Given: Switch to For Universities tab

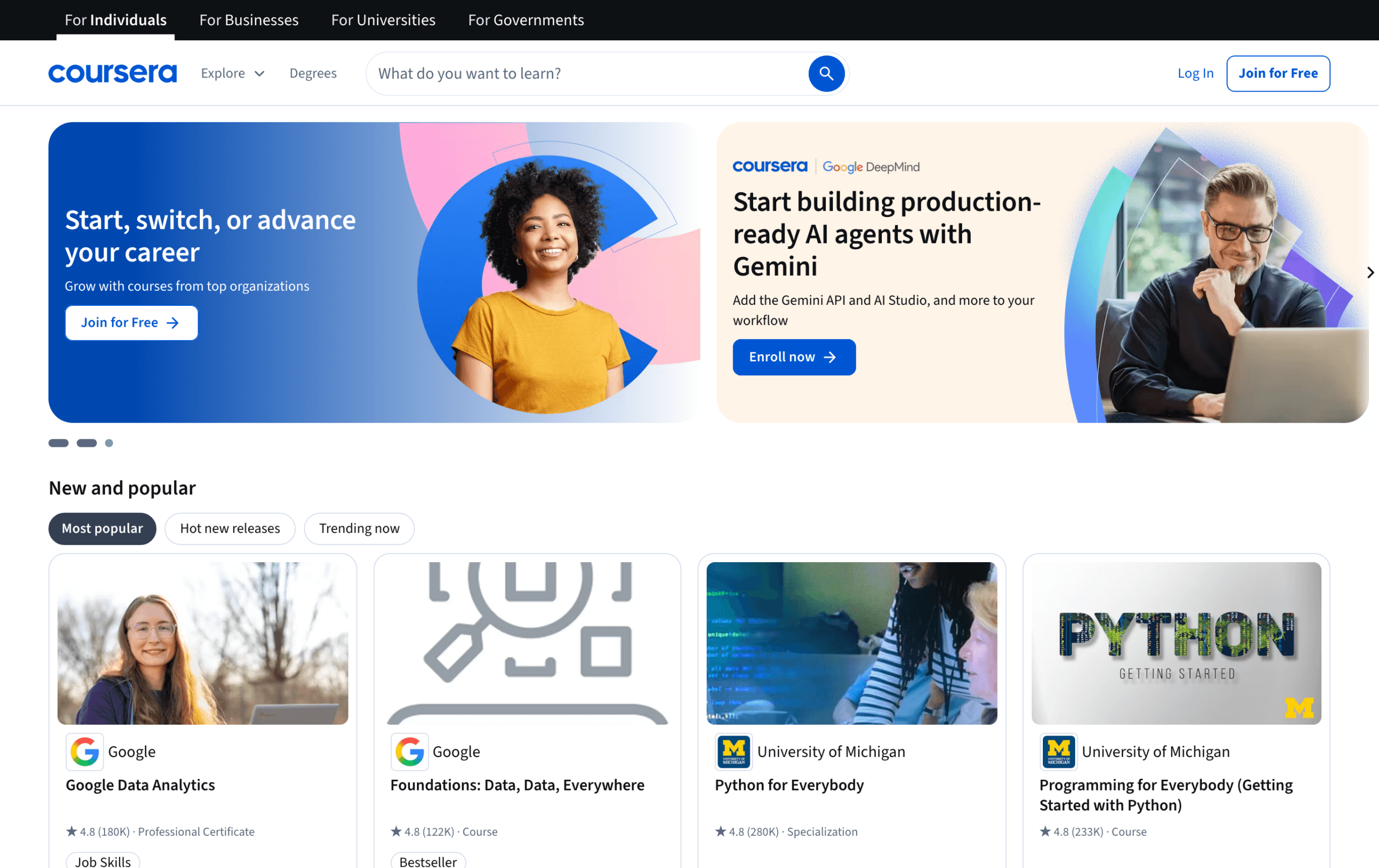Looking at the screenshot, I should (383, 20).
